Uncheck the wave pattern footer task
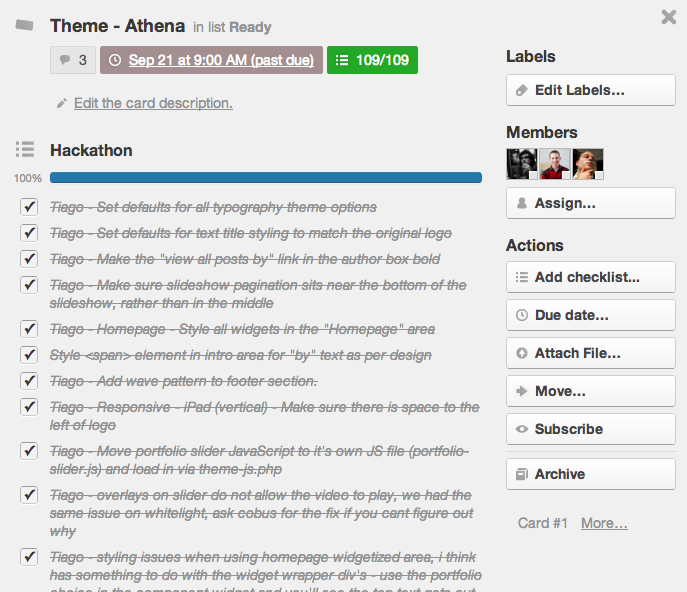This screenshot has height=592, width=687. (x=29, y=381)
